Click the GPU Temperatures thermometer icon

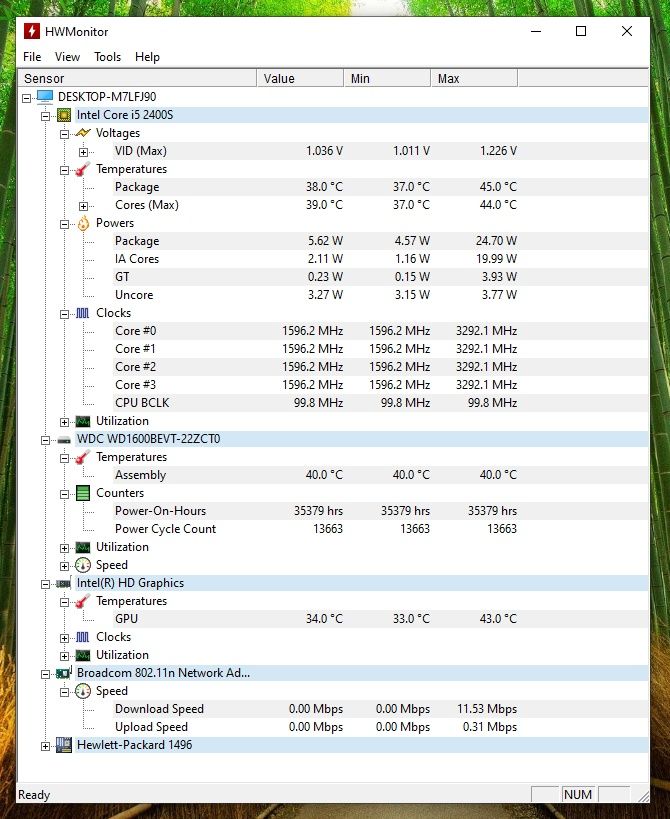tap(83, 602)
